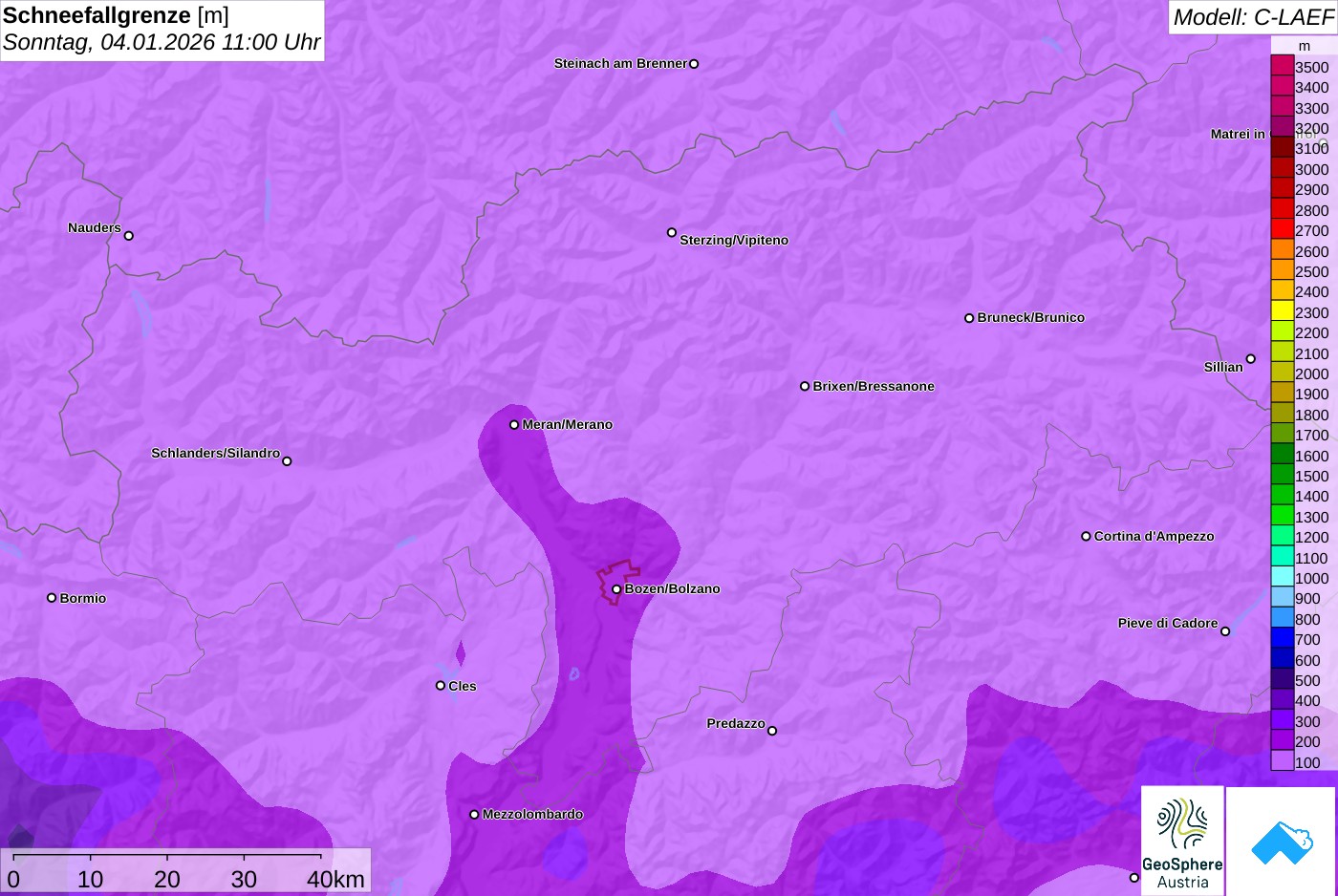
Task: Click the 40km scale bar label
Action: 335,879
